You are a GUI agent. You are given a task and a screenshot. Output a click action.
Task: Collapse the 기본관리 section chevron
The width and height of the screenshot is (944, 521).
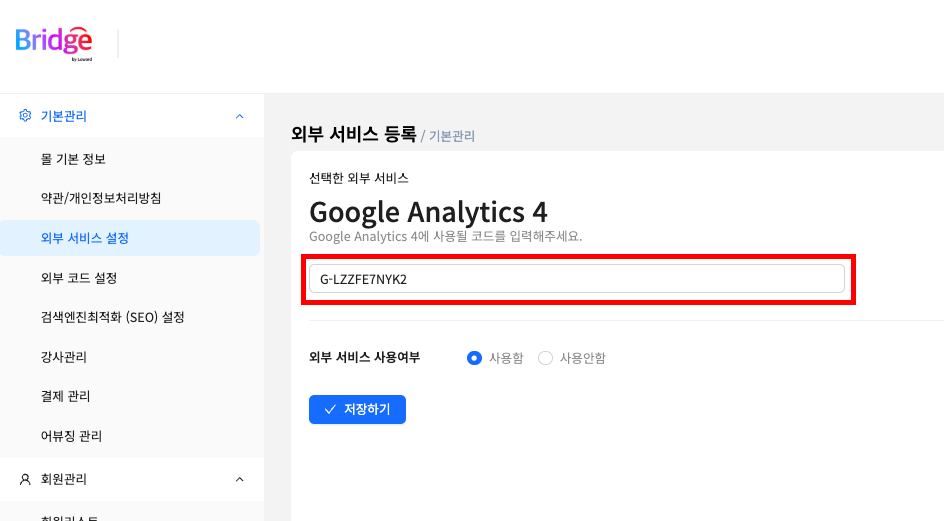click(239, 116)
